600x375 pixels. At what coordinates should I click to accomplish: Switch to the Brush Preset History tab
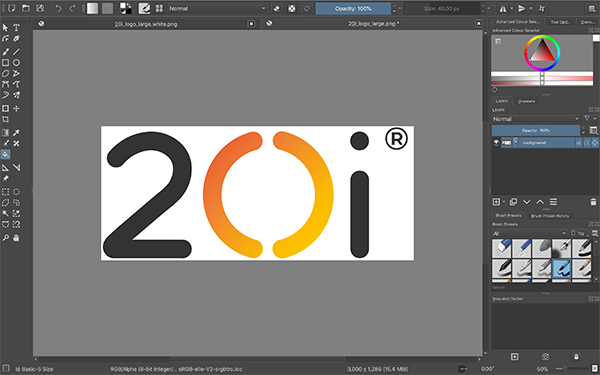[x=550, y=216]
